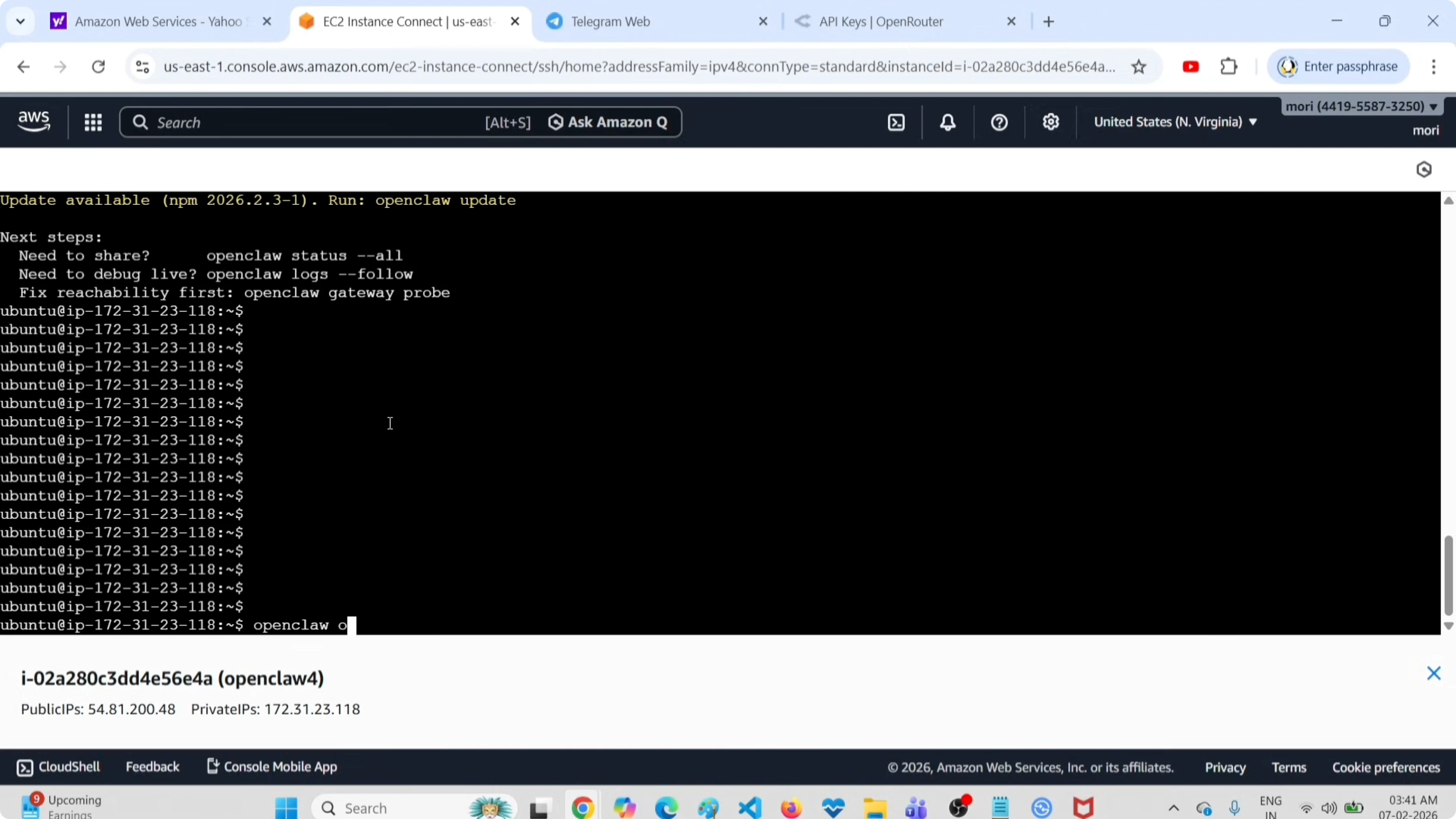Open the AWS help question-mark icon

999,122
